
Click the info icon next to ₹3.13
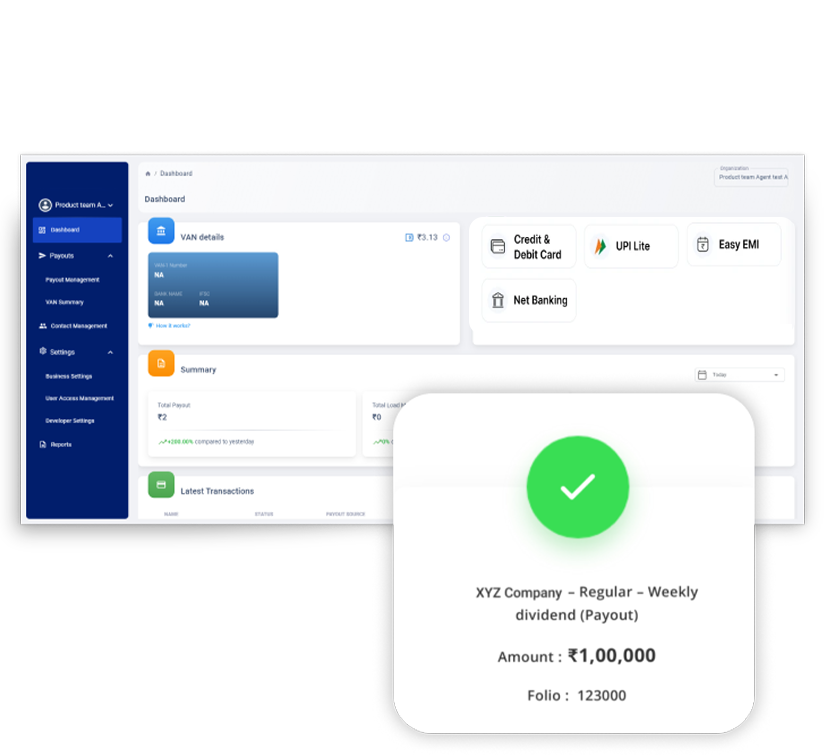[x=446, y=237]
